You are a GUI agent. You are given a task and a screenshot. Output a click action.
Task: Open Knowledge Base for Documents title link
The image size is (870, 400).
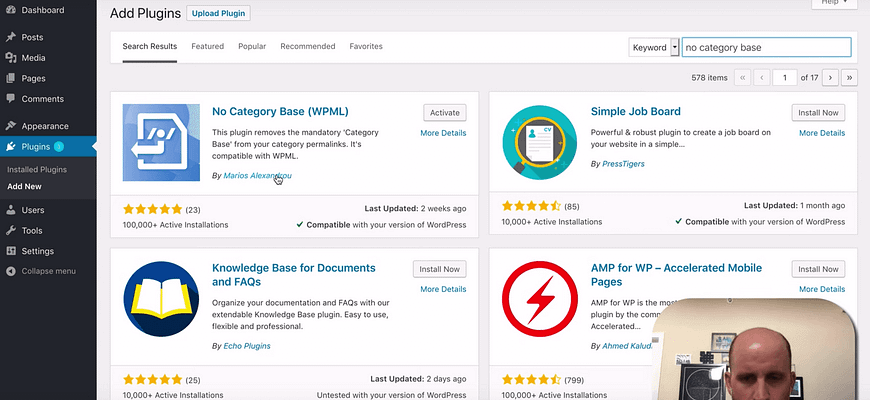point(294,275)
